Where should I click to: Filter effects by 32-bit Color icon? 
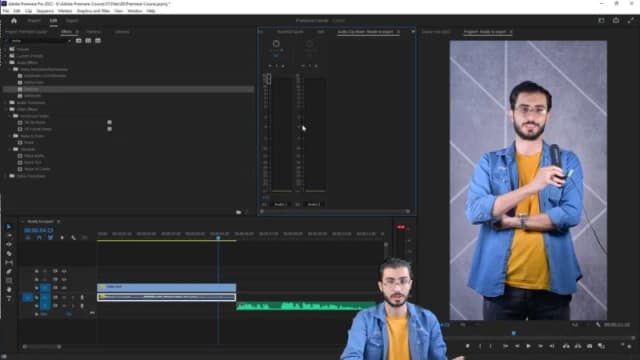point(88,41)
